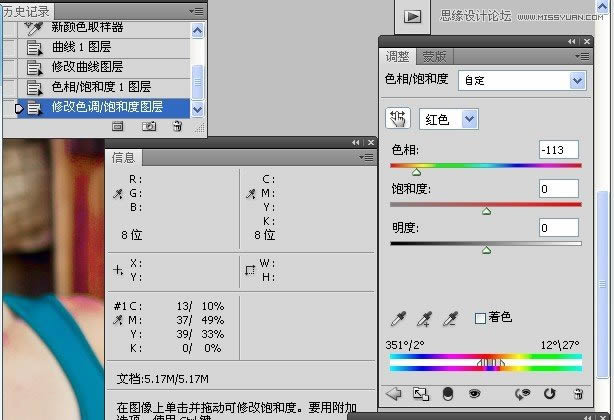The image size is (614, 420).
Task: Select the on-image targeted adjustment hand tool
Action: [x=398, y=119]
